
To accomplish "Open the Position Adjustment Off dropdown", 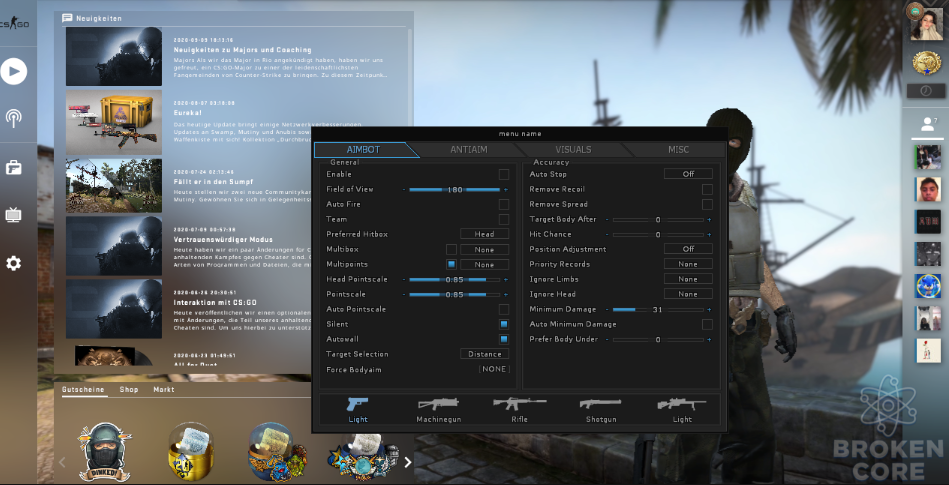I will [x=688, y=249].
